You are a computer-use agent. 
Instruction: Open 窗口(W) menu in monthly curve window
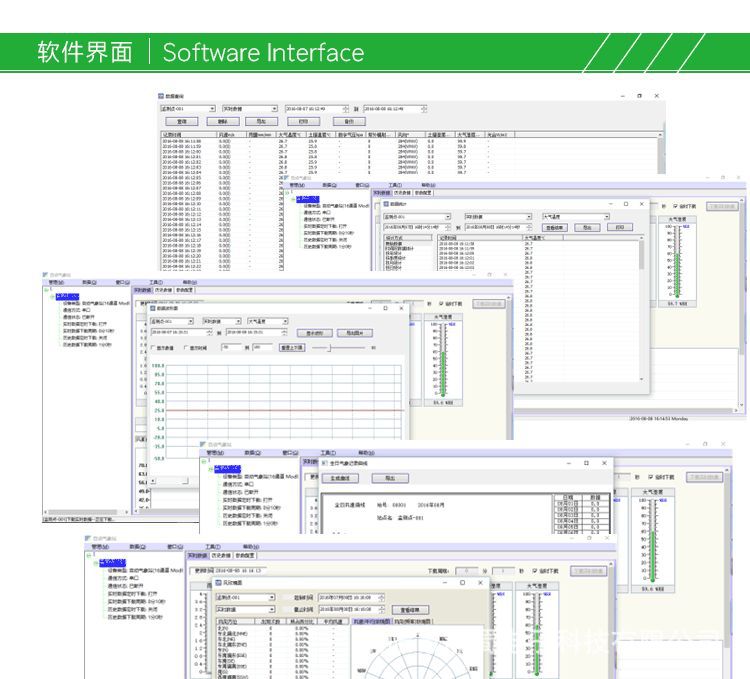point(290,453)
